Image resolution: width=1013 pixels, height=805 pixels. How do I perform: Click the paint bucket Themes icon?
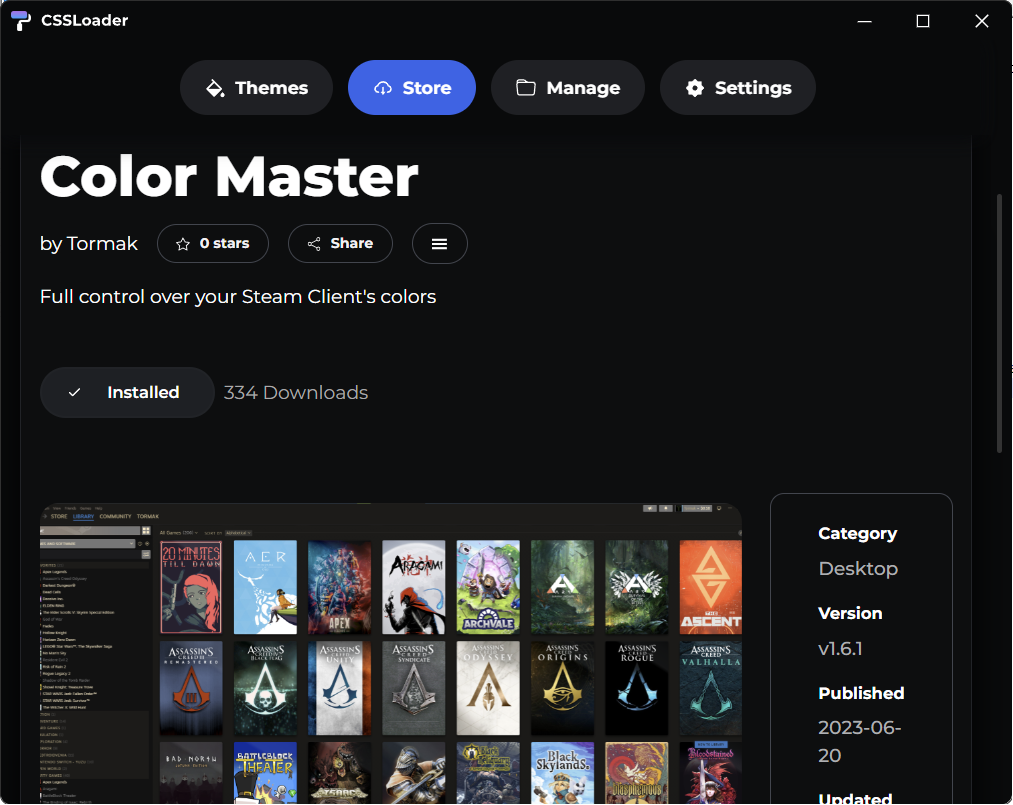pos(215,88)
